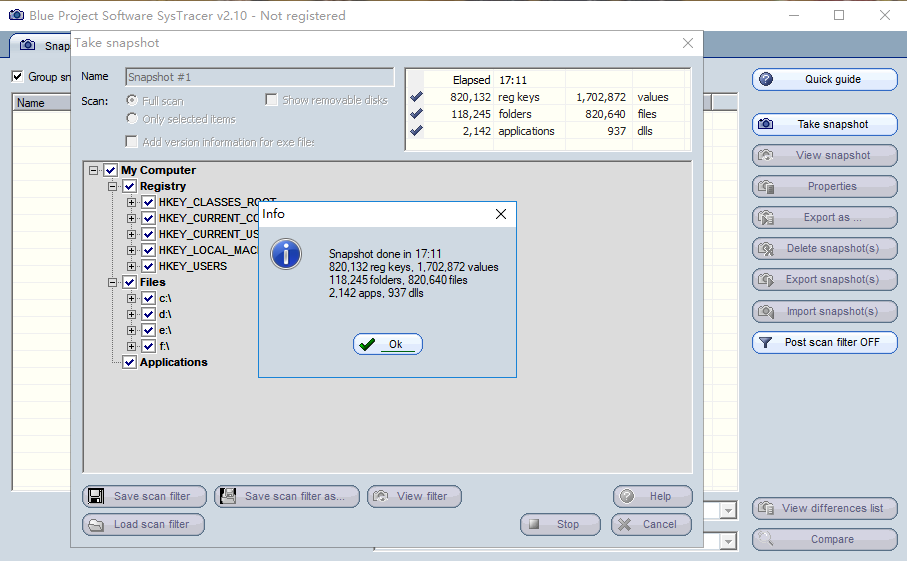Click the funnel icon on Post scan filter
The image size is (907, 561).
point(765,342)
